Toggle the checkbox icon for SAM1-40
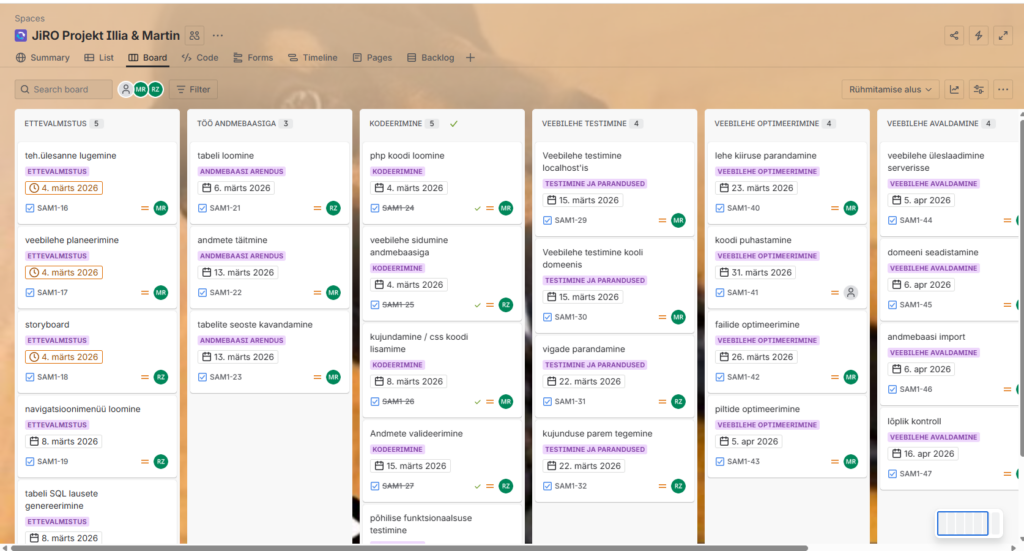1024x551 pixels. pos(720,208)
